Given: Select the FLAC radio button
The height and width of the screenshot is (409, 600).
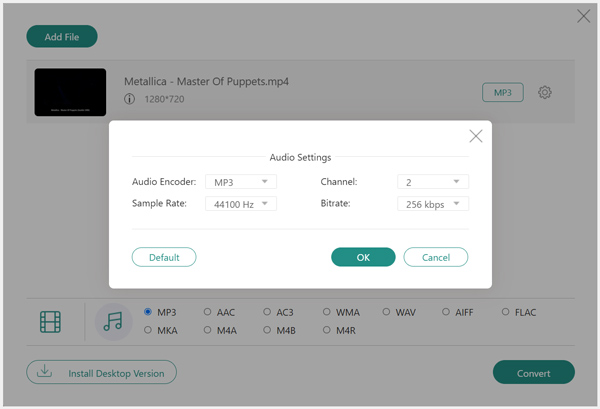Looking at the screenshot, I should pos(506,313).
